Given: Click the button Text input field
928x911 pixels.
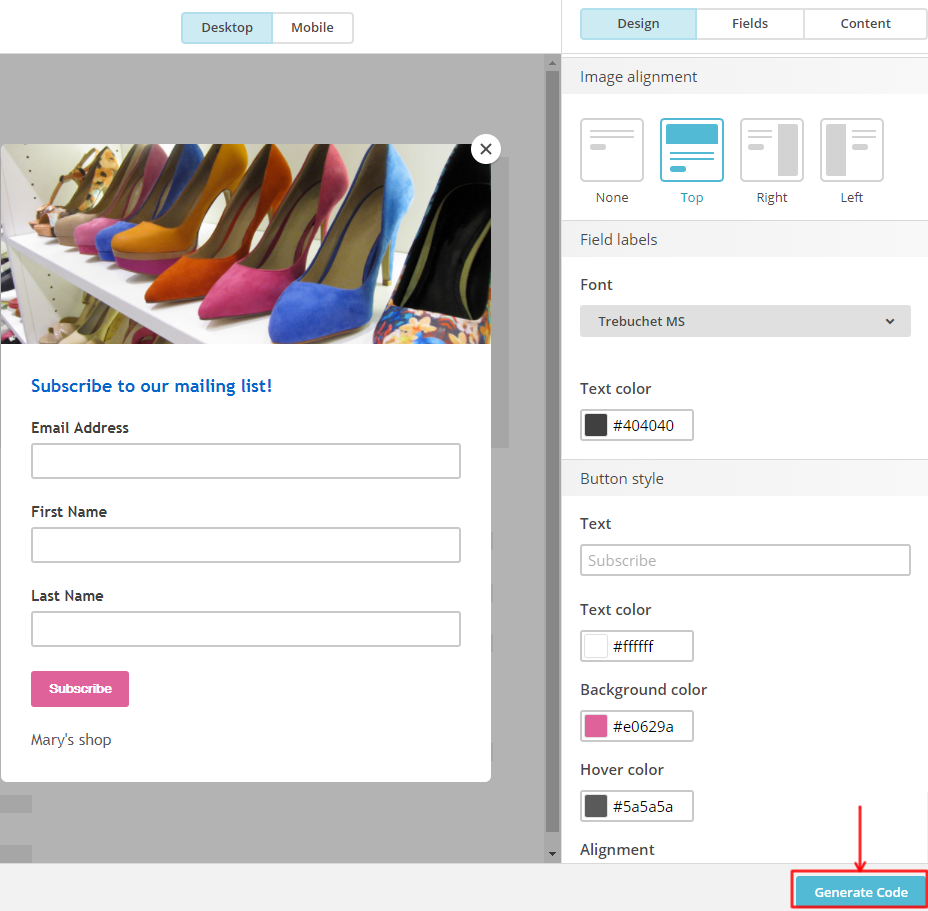Looking at the screenshot, I should coord(745,560).
